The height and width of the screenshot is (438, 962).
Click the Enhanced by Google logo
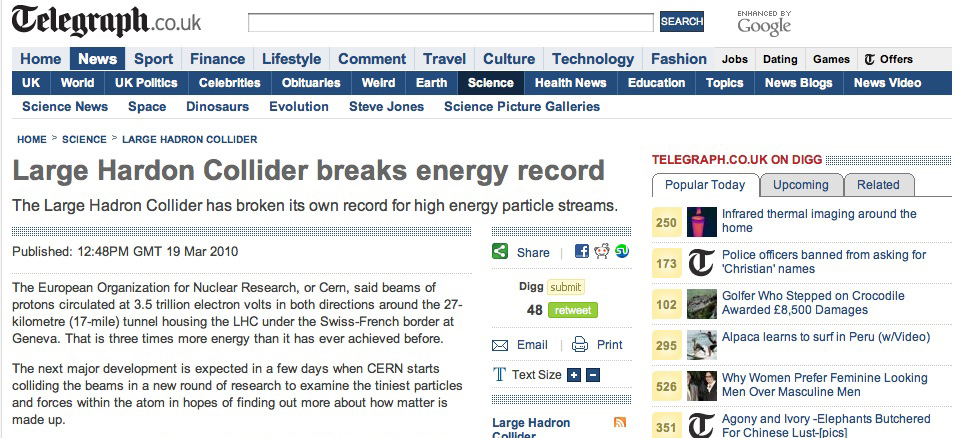[764, 23]
